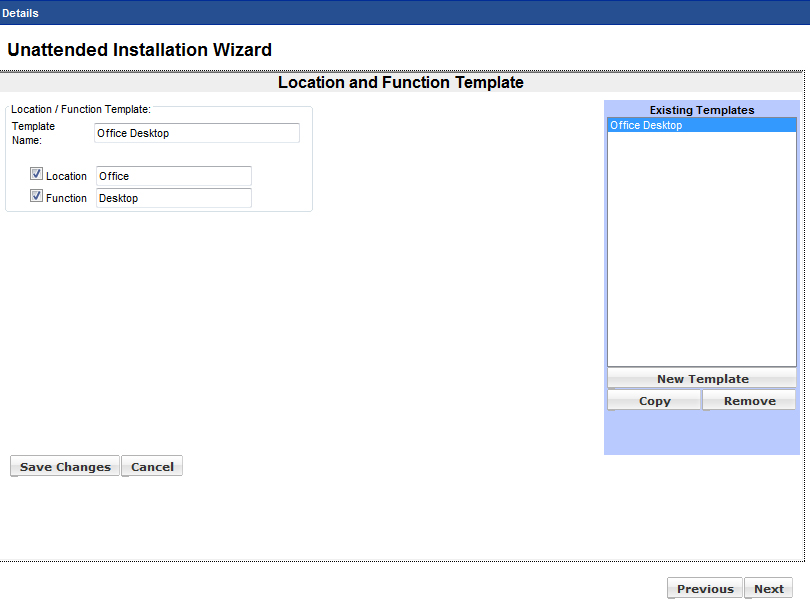Screen dimensions: 810x601
Task: Go to the Previous wizard step
Action: point(705,589)
